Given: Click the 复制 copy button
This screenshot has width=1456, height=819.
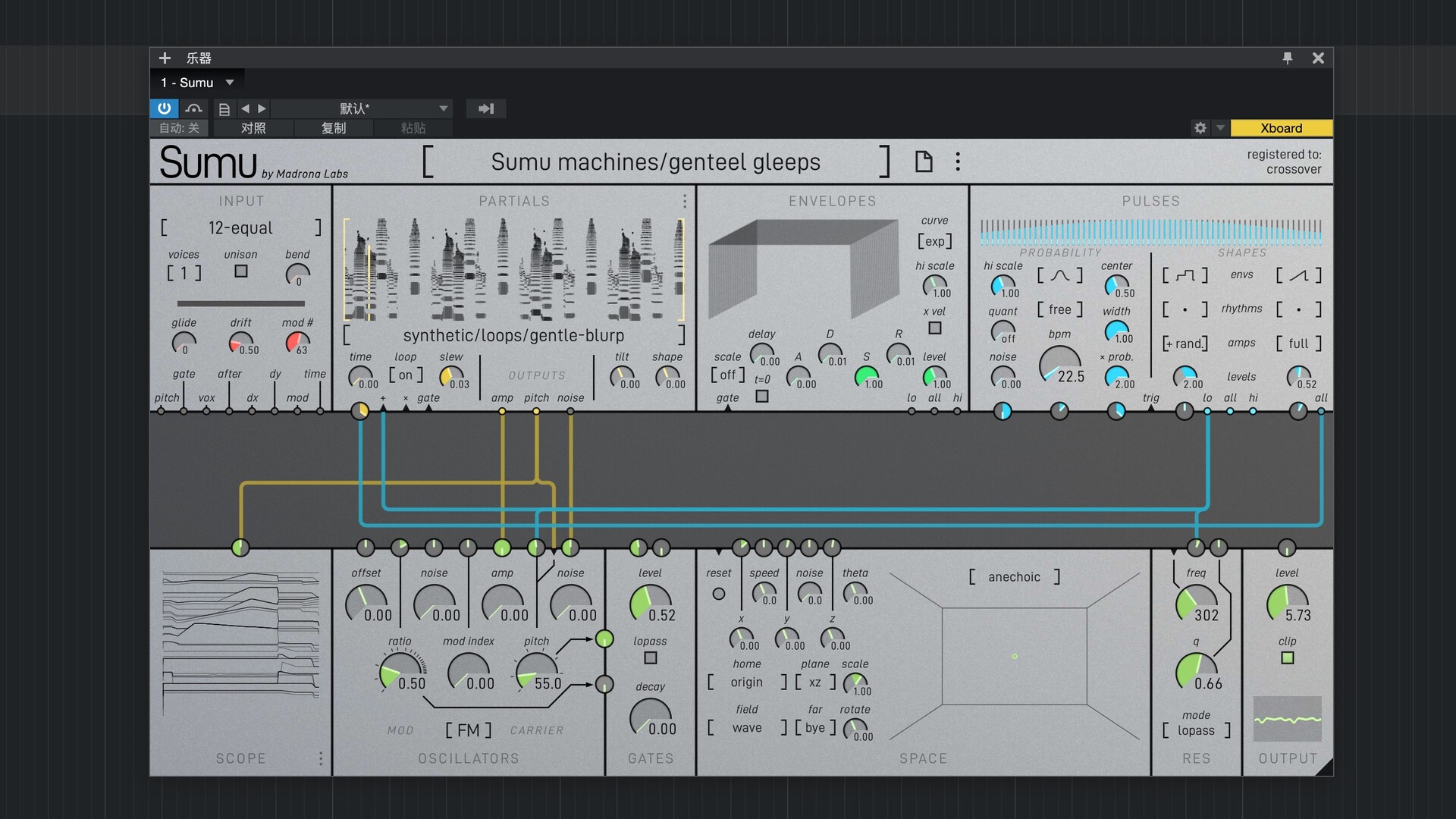Looking at the screenshot, I should [x=334, y=128].
